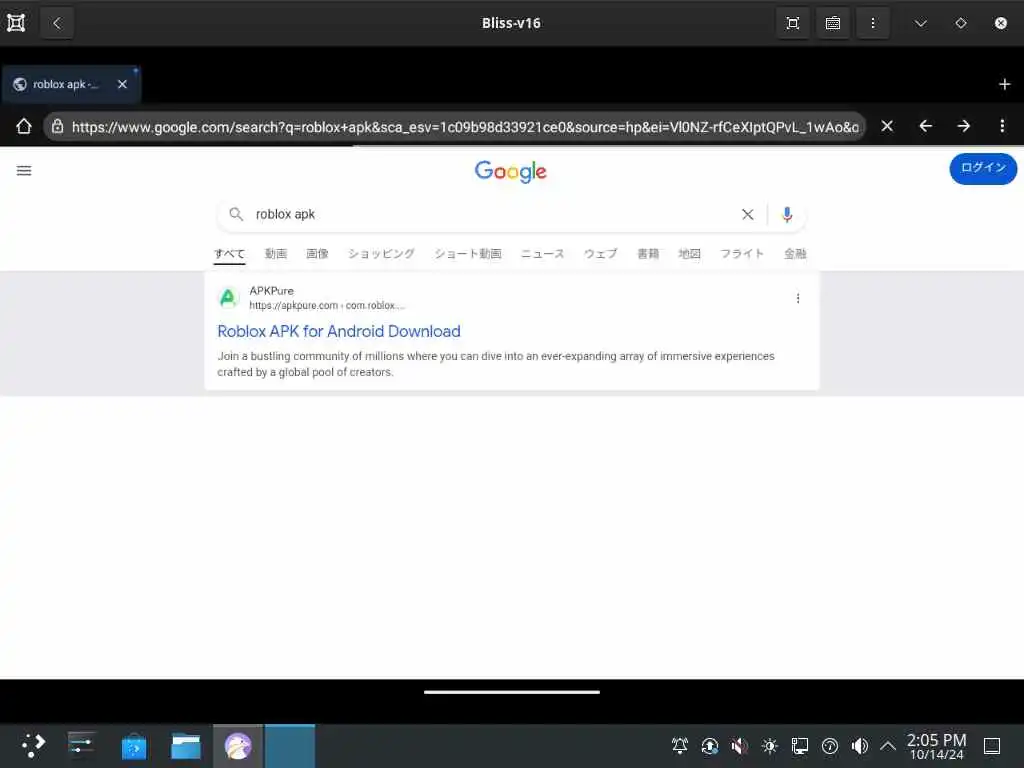Switch to the ウェブ web tab
Screen dimensions: 1024x768
click(x=600, y=253)
